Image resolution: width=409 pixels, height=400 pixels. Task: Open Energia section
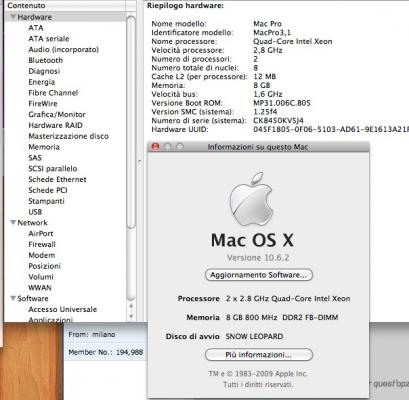click(42, 82)
